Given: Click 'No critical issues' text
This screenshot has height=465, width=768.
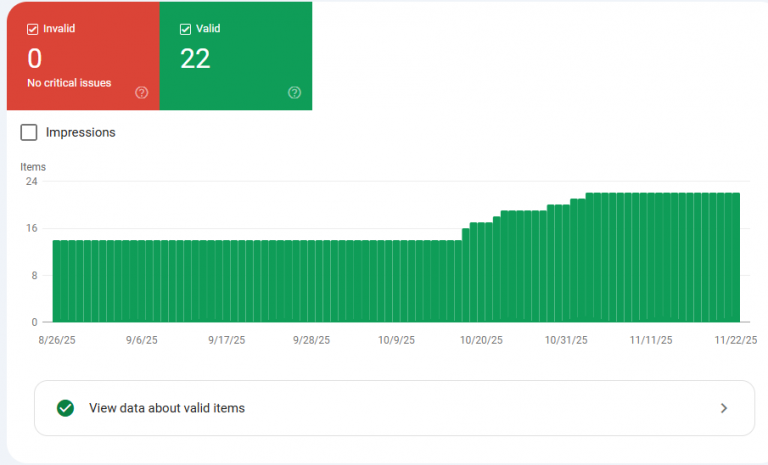Looking at the screenshot, I should tap(69, 83).
